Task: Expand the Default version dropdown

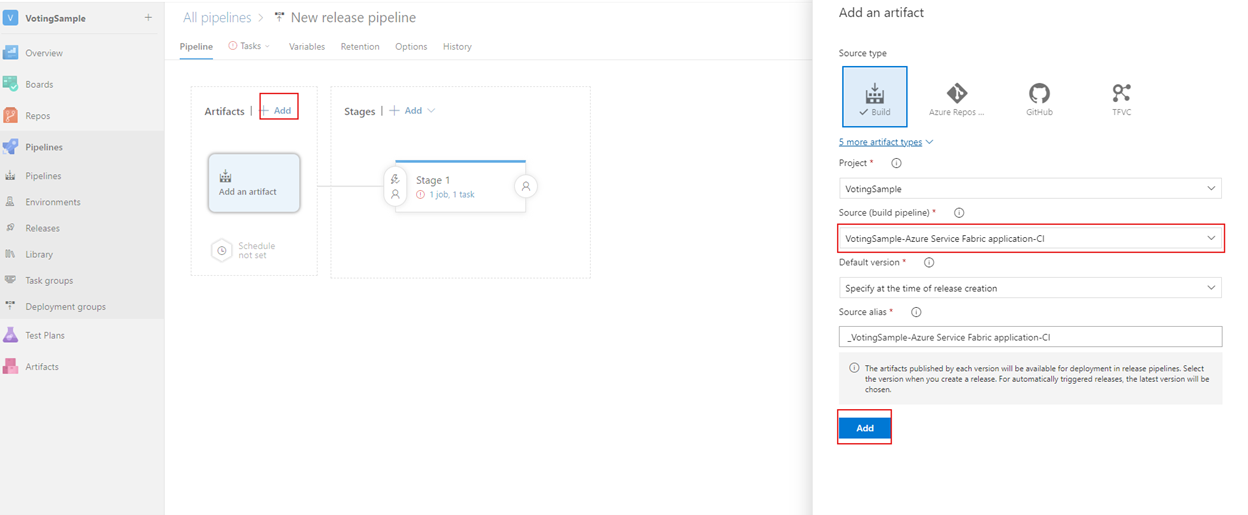Action: (1030, 288)
